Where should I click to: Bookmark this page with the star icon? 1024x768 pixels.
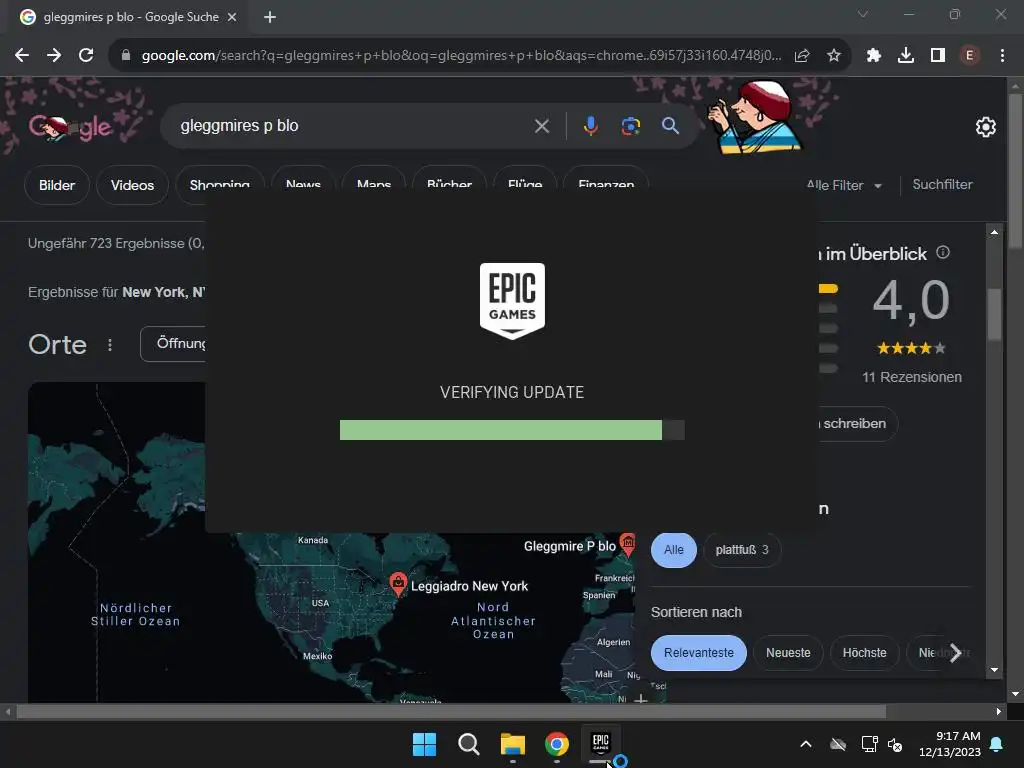pyautogui.click(x=833, y=56)
